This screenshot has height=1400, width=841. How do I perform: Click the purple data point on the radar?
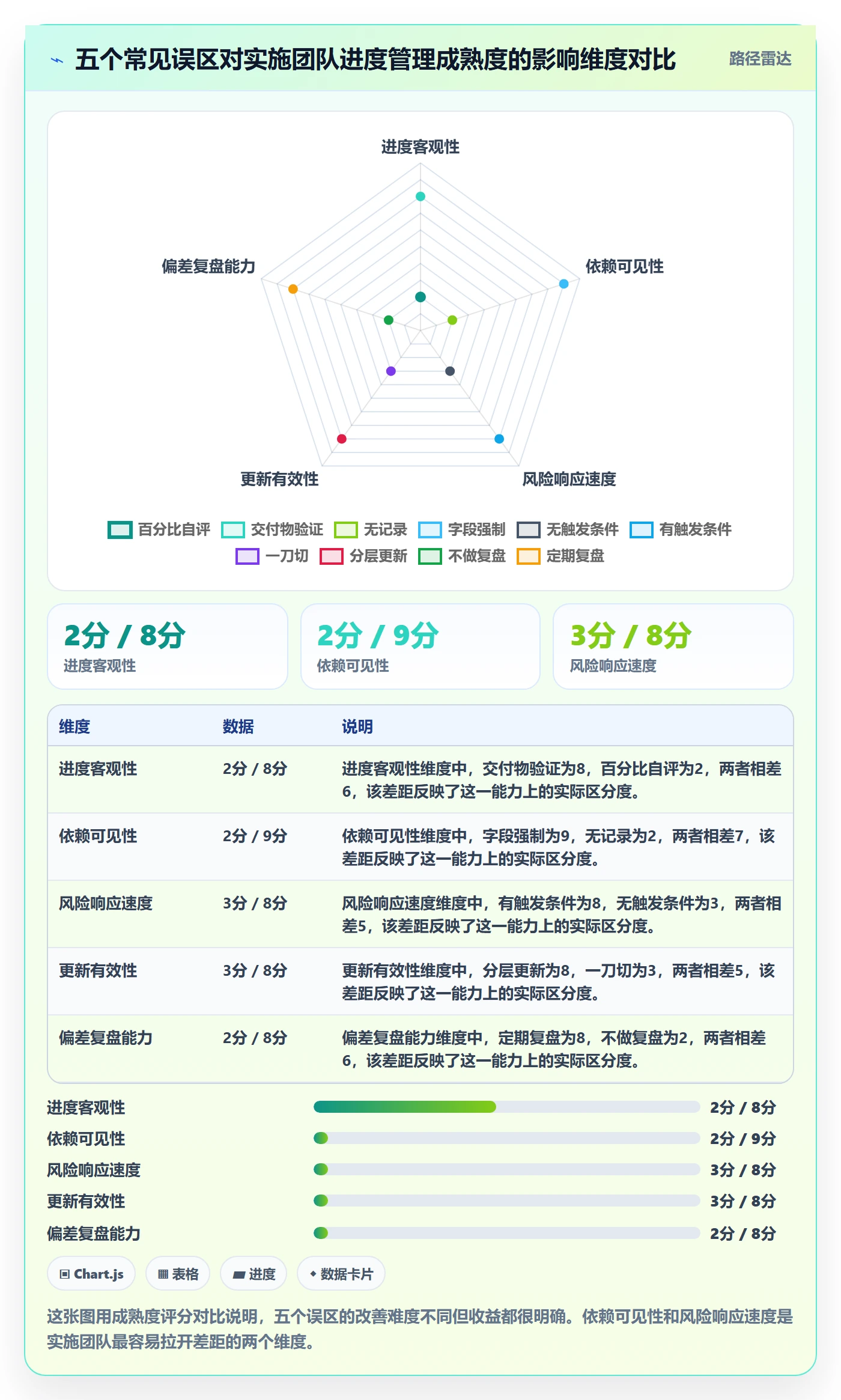click(x=391, y=371)
